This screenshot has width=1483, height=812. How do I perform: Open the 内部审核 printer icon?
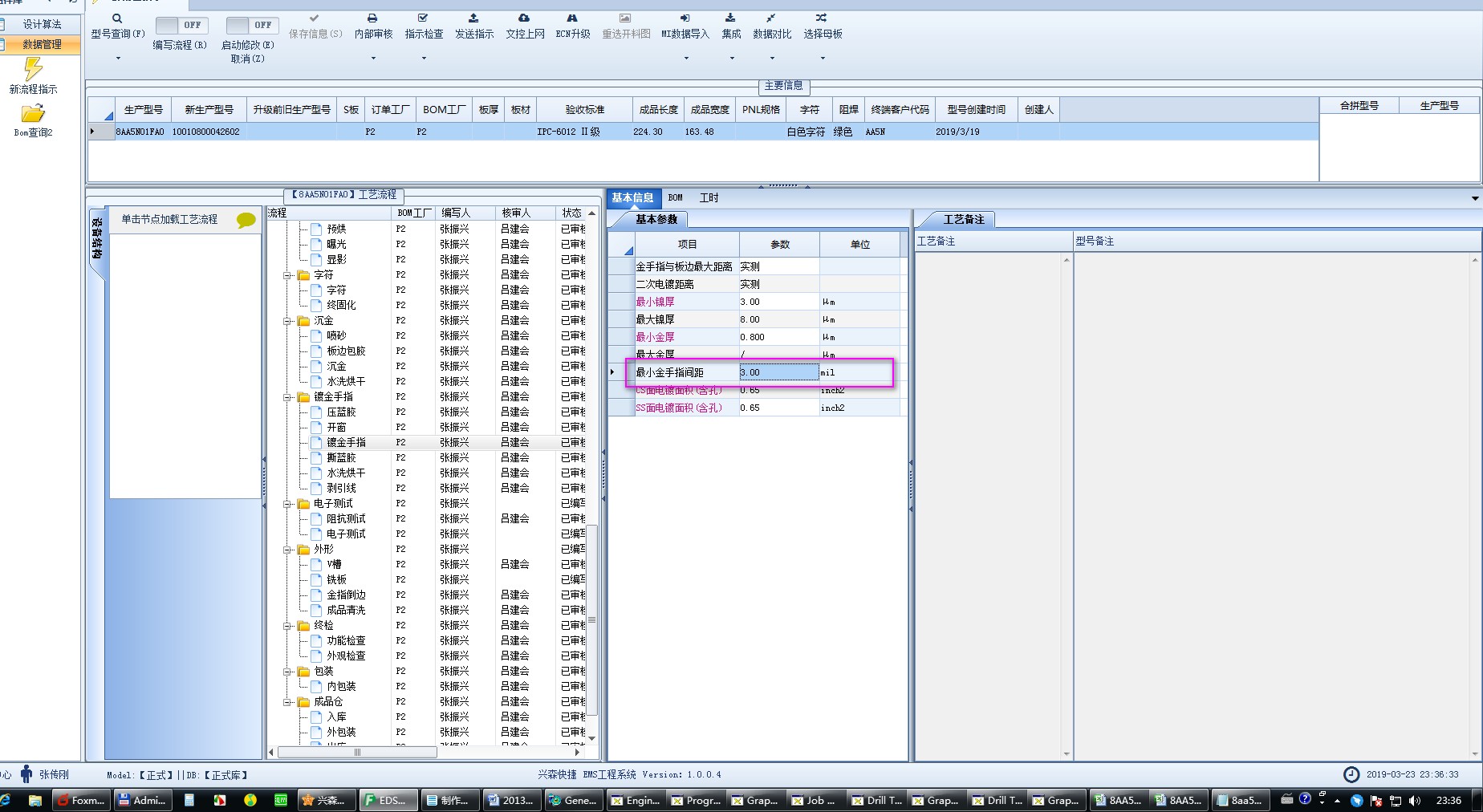point(372,18)
